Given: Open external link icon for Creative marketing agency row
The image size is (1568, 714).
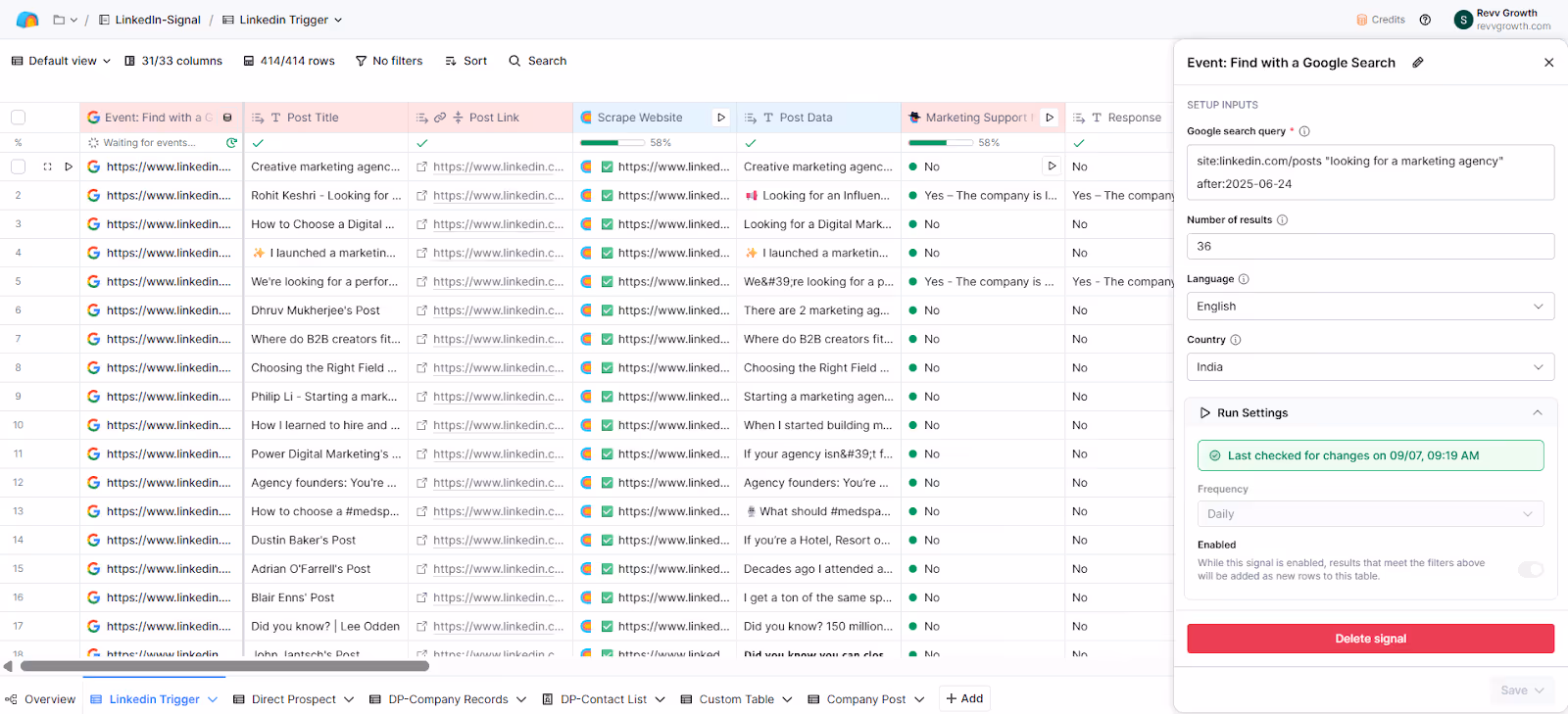Looking at the screenshot, I should pyautogui.click(x=421, y=167).
